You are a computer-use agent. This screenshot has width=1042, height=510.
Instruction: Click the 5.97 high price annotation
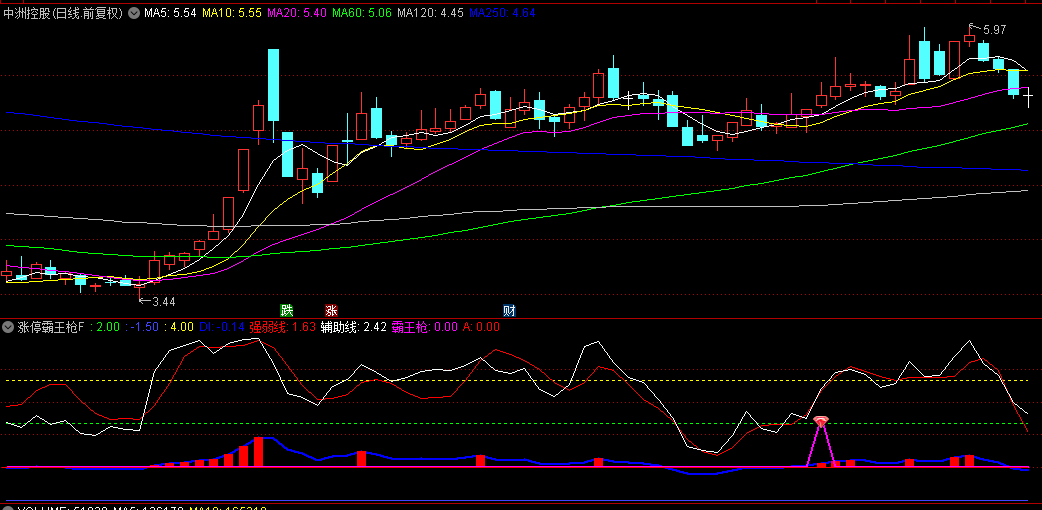993,29
